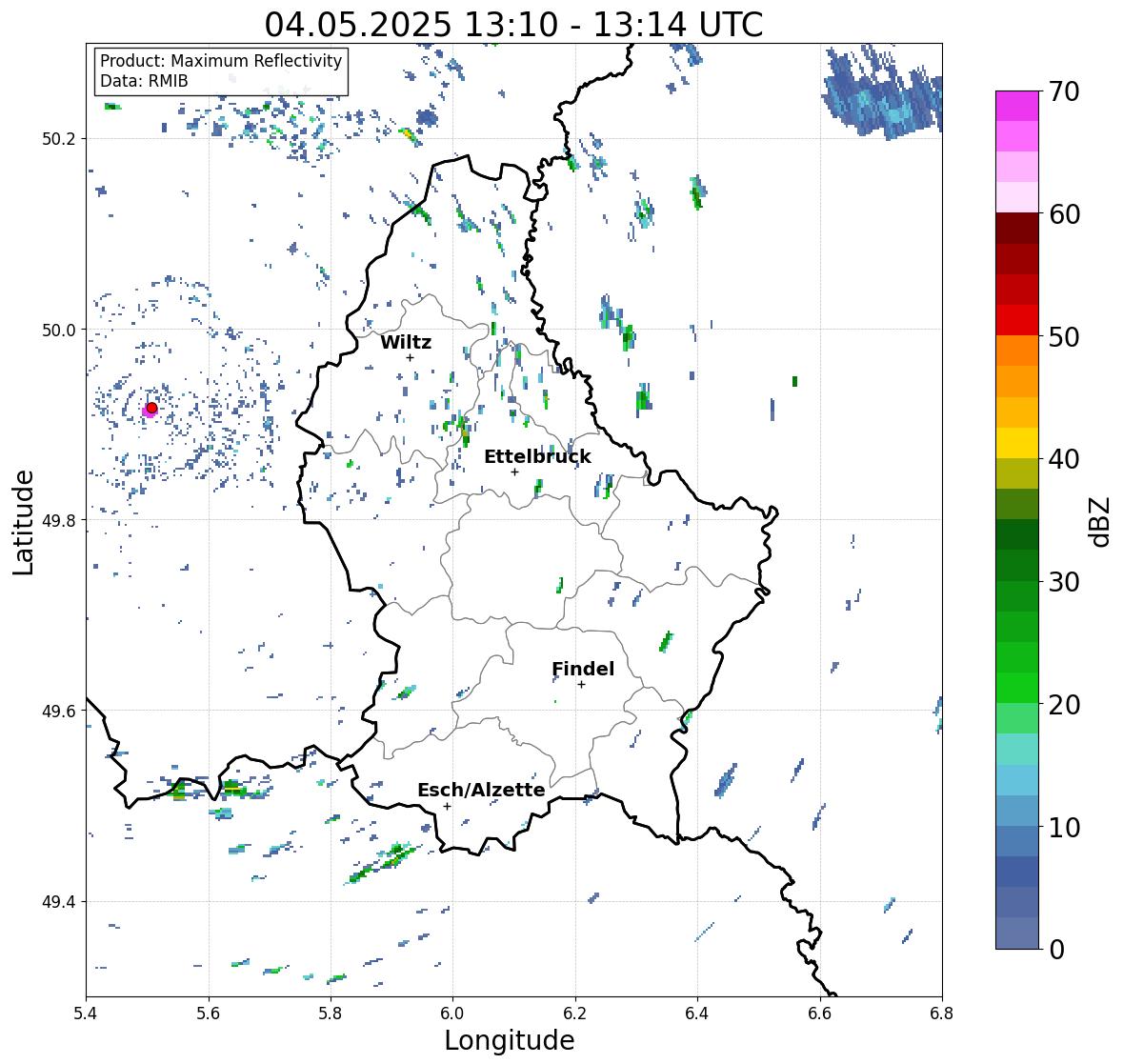This screenshot has height=1064, width=1123.
Task: Click the Latitude axis label
Action: click(23, 523)
